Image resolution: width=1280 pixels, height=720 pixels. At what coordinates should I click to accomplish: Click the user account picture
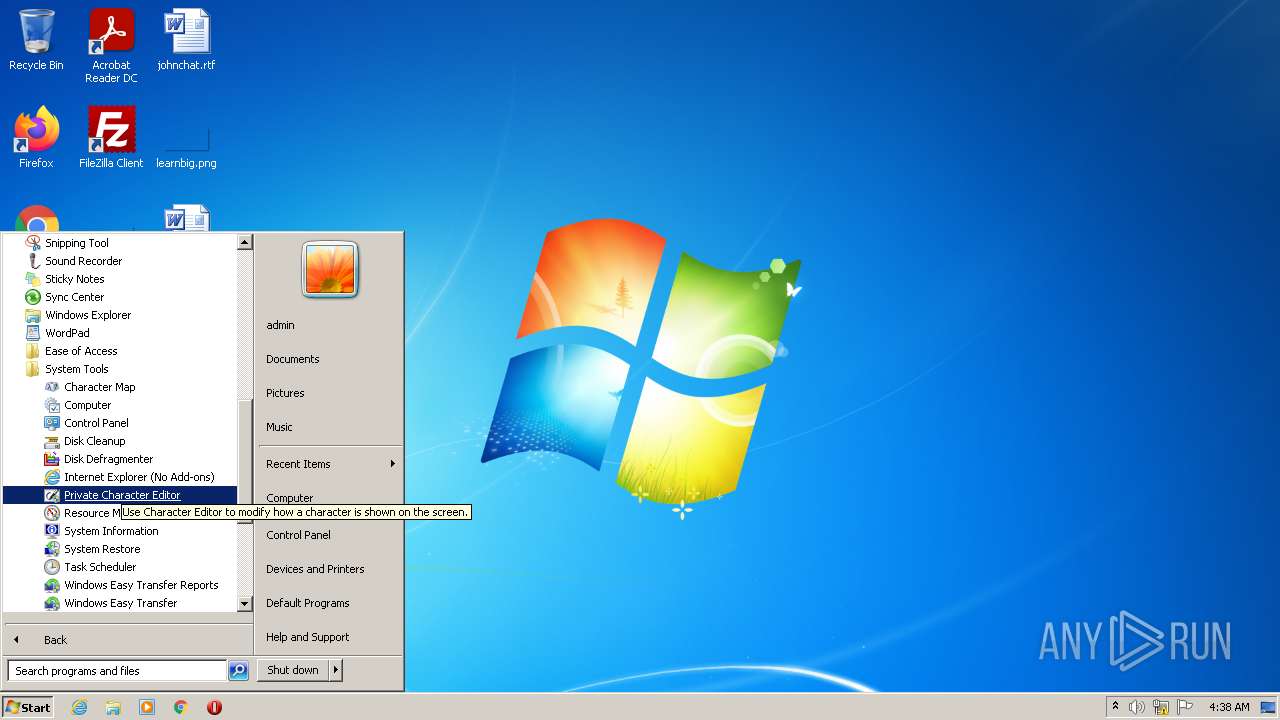[330, 269]
